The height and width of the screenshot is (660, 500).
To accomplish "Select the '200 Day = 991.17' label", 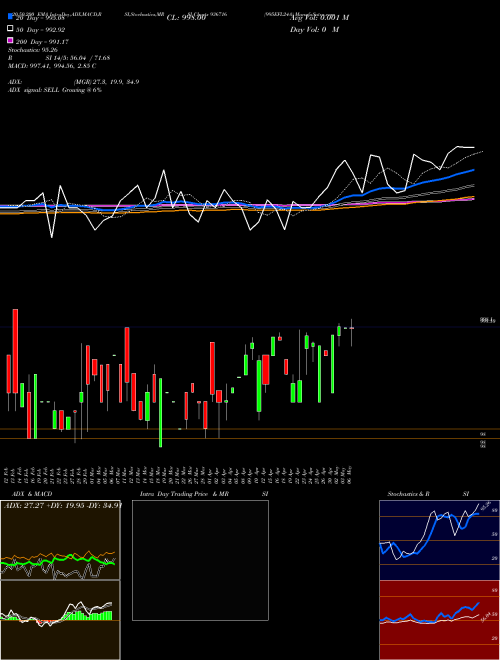I will 43,42.
